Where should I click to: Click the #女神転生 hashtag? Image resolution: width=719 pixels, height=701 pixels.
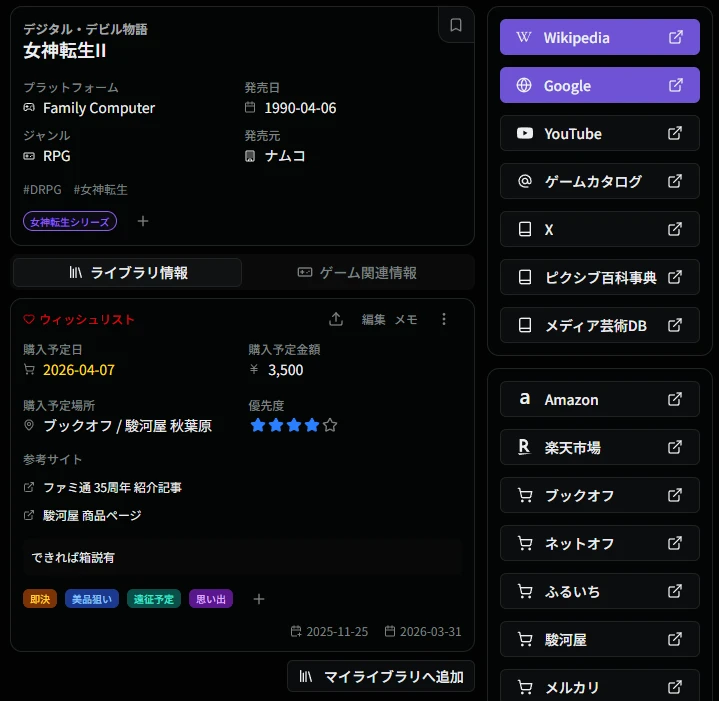point(100,190)
